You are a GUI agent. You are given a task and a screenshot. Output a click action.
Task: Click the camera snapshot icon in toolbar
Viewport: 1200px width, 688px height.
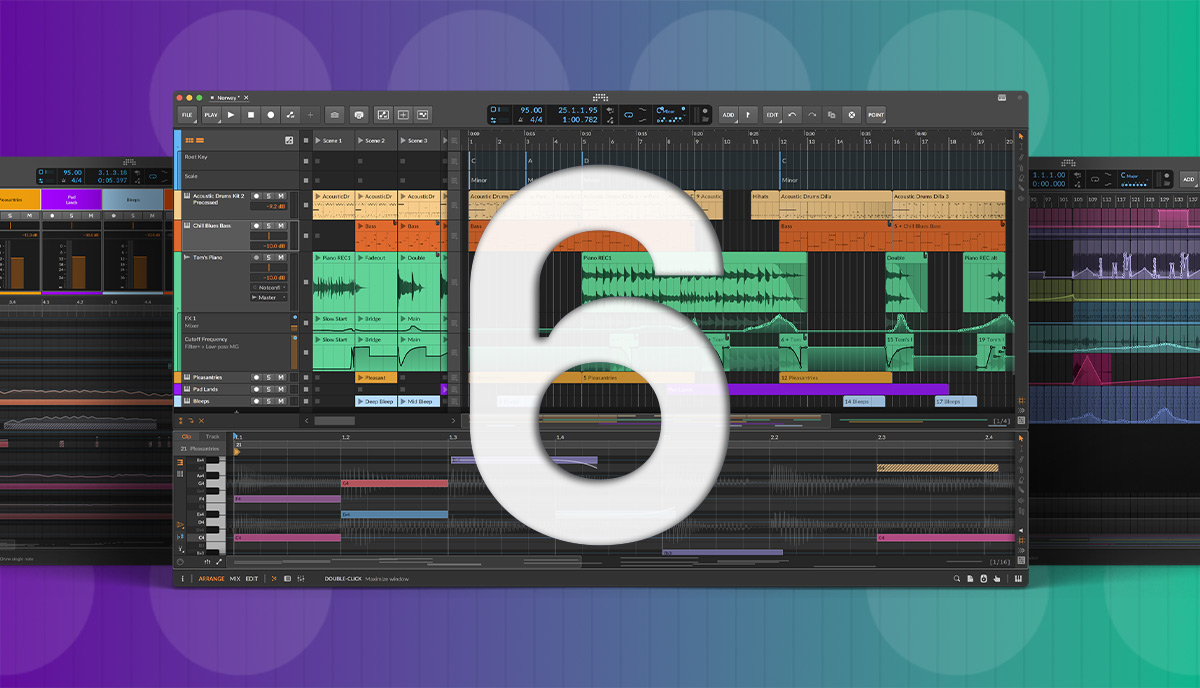(x=334, y=115)
